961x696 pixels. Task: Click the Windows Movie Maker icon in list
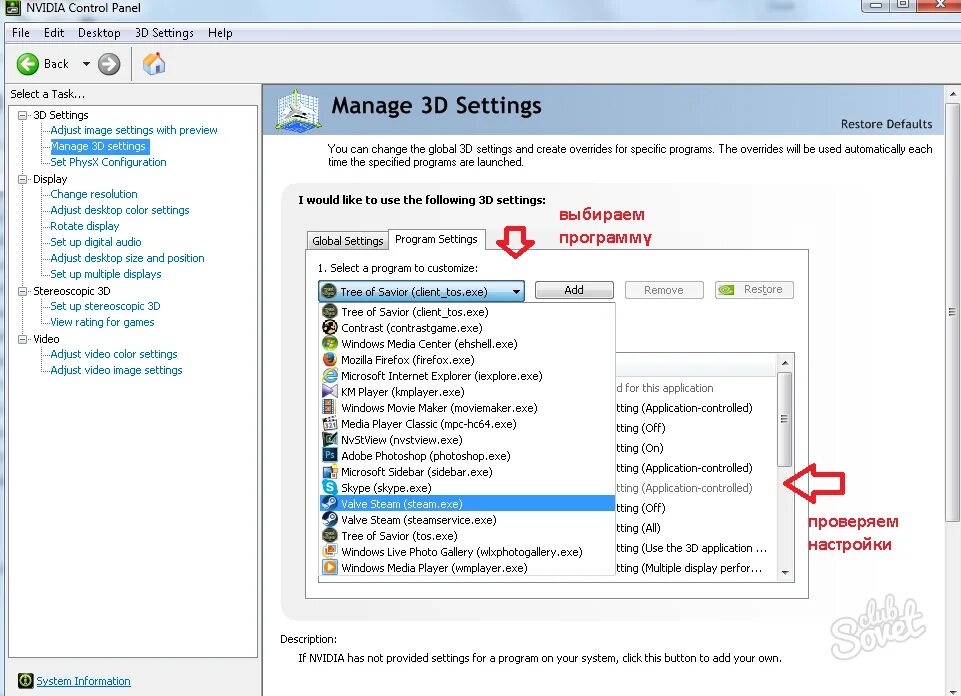pos(330,407)
